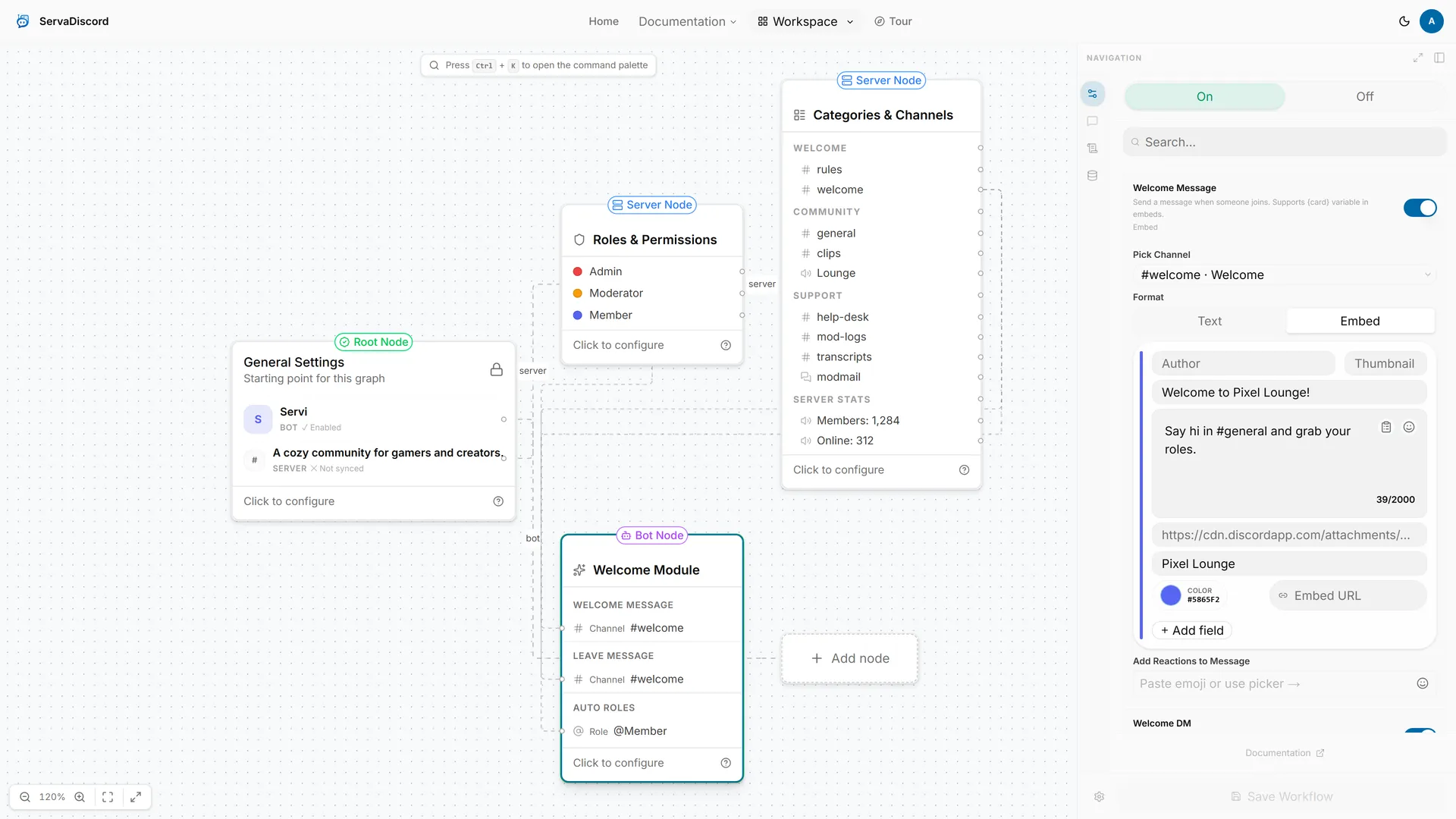Expand navigation panel fullscreen icon
This screenshot has width=1456, height=819.
click(x=1417, y=58)
